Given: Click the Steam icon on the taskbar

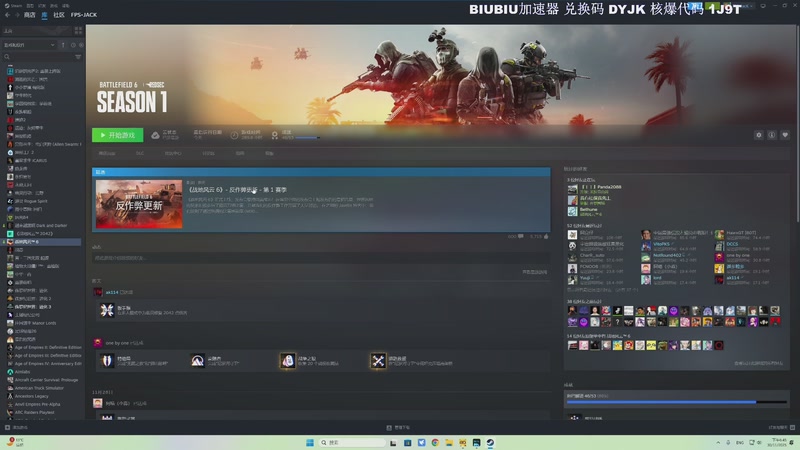Looking at the screenshot, I should click(x=490, y=443).
